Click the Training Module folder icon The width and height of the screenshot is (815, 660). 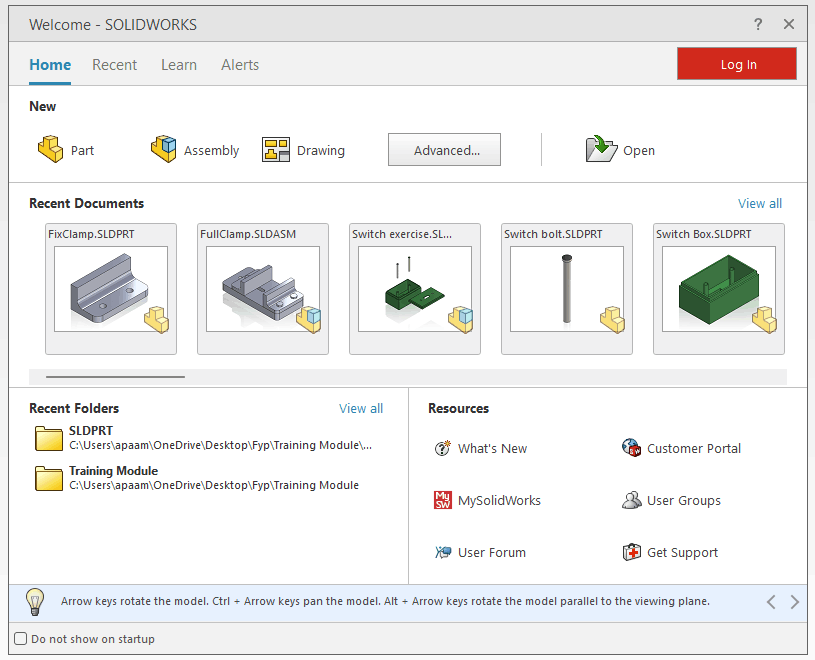point(49,478)
